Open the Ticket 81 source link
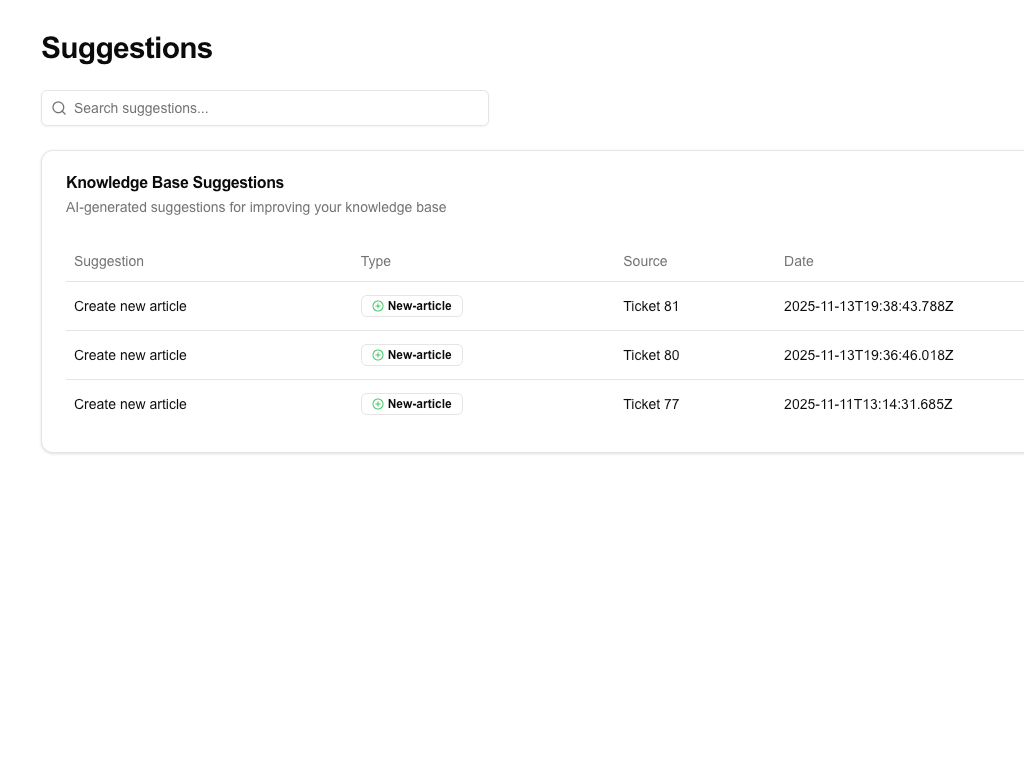This screenshot has height=768, width=1024. pos(651,306)
